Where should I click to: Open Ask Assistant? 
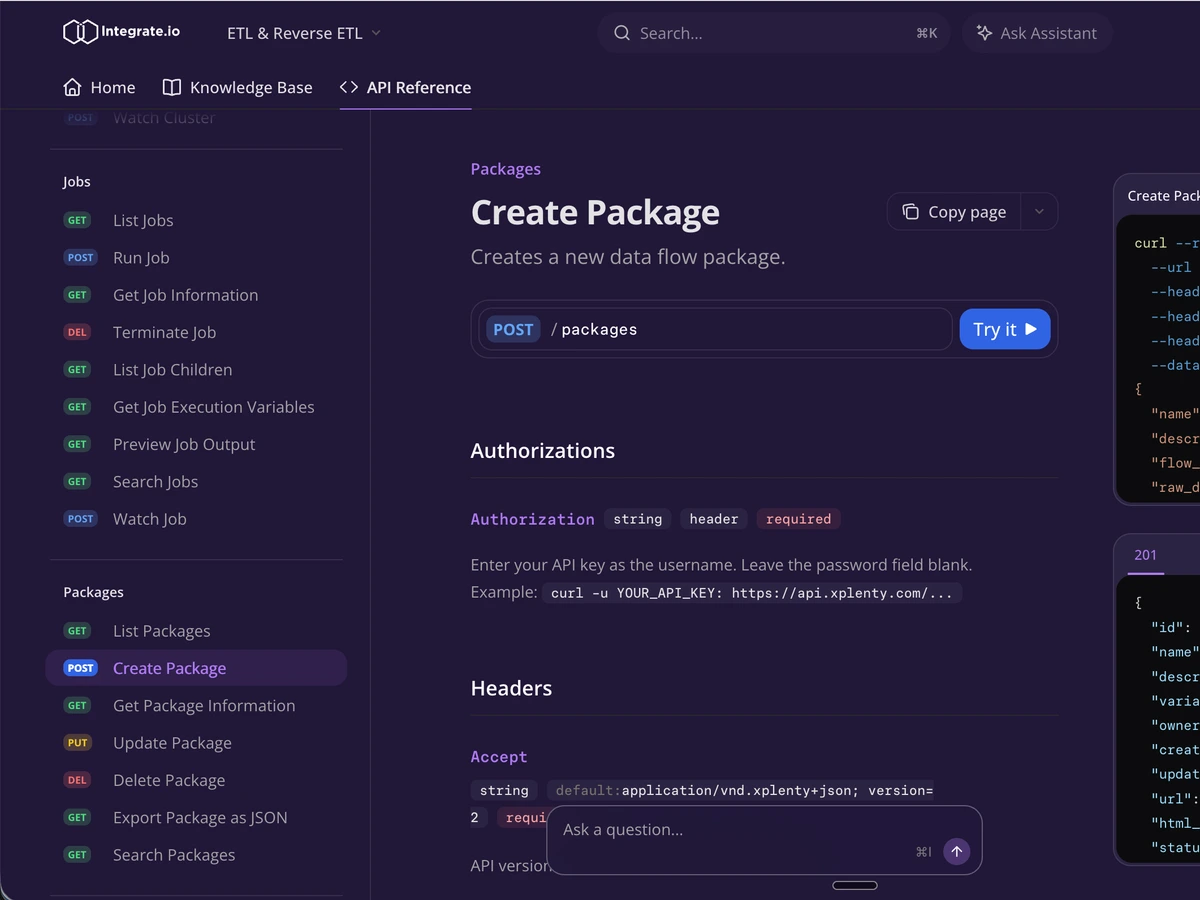(x=1037, y=33)
